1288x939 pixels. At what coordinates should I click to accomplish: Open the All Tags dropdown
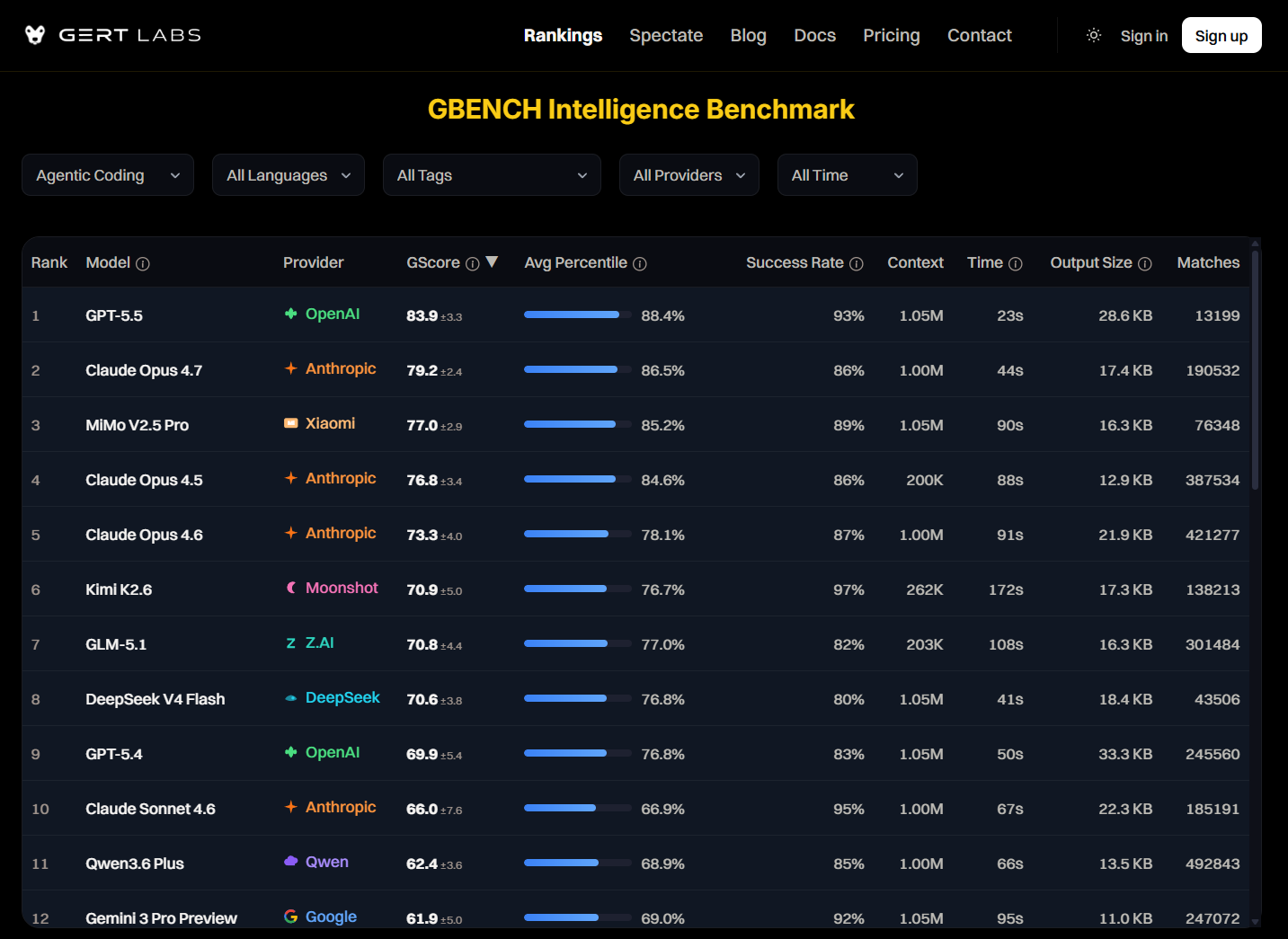[493, 175]
